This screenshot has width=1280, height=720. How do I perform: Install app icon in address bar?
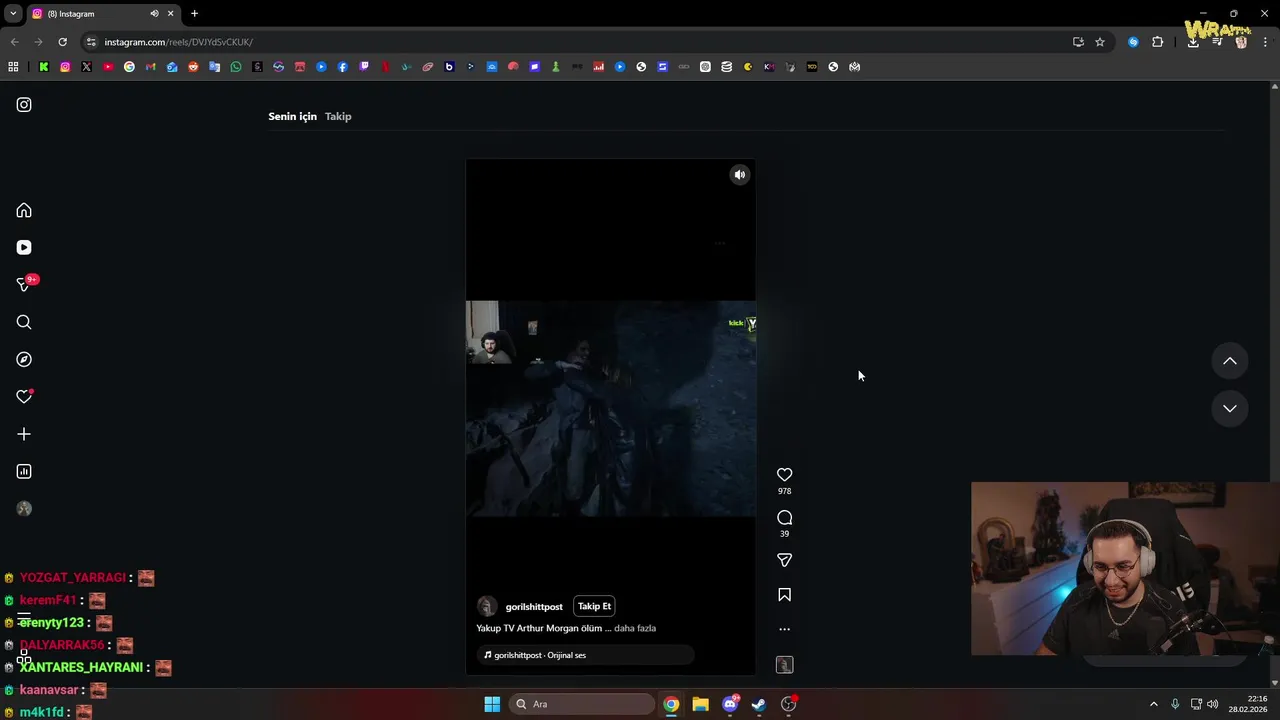coord(1078,42)
